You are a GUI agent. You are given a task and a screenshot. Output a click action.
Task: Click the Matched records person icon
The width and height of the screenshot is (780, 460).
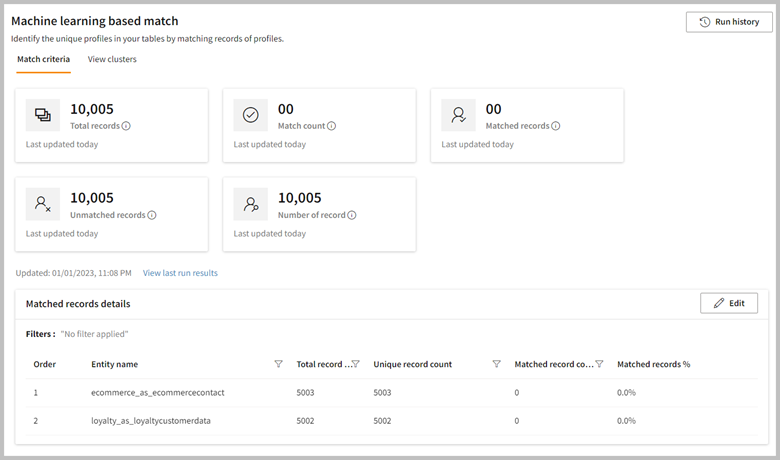tap(458, 115)
